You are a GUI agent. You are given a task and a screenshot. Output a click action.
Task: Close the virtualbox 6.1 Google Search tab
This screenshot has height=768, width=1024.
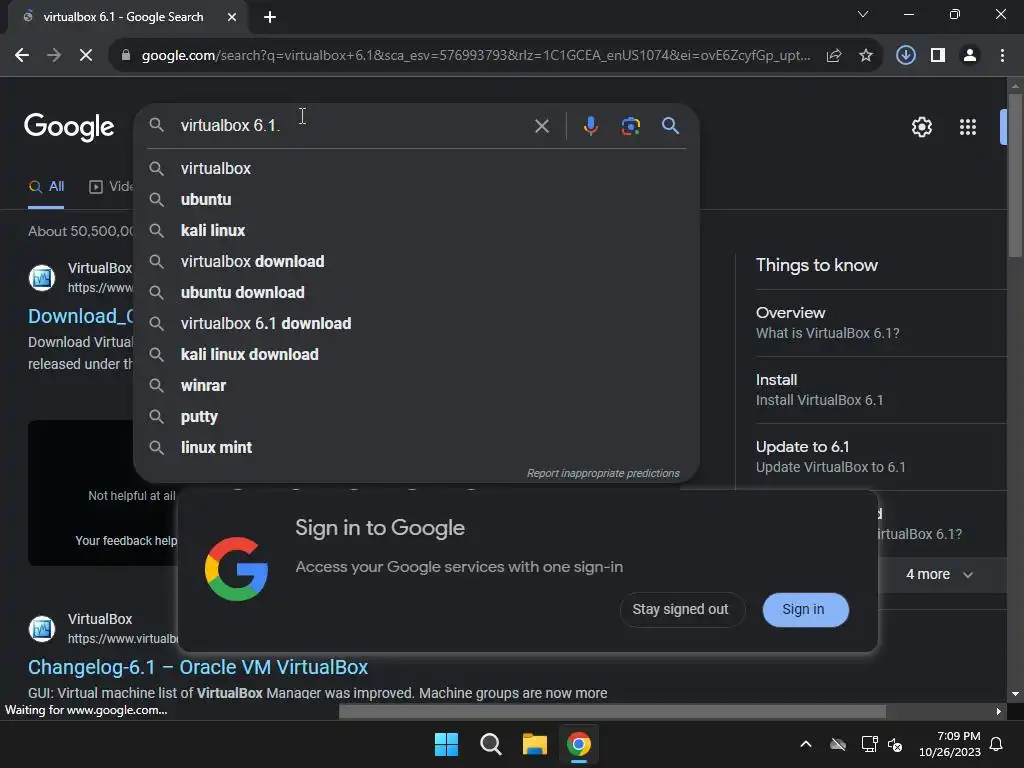[x=232, y=17]
